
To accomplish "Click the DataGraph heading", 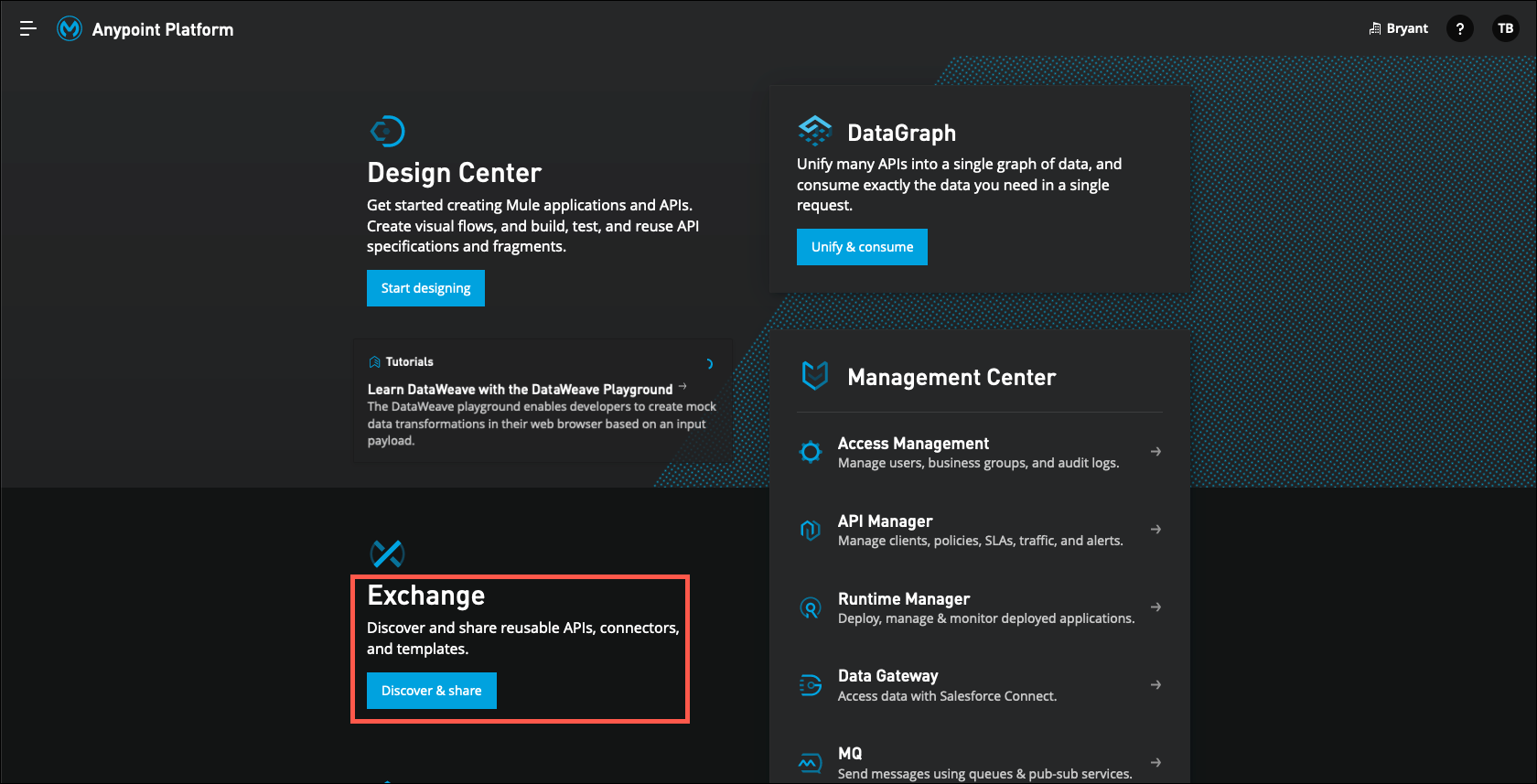I will (x=902, y=134).
